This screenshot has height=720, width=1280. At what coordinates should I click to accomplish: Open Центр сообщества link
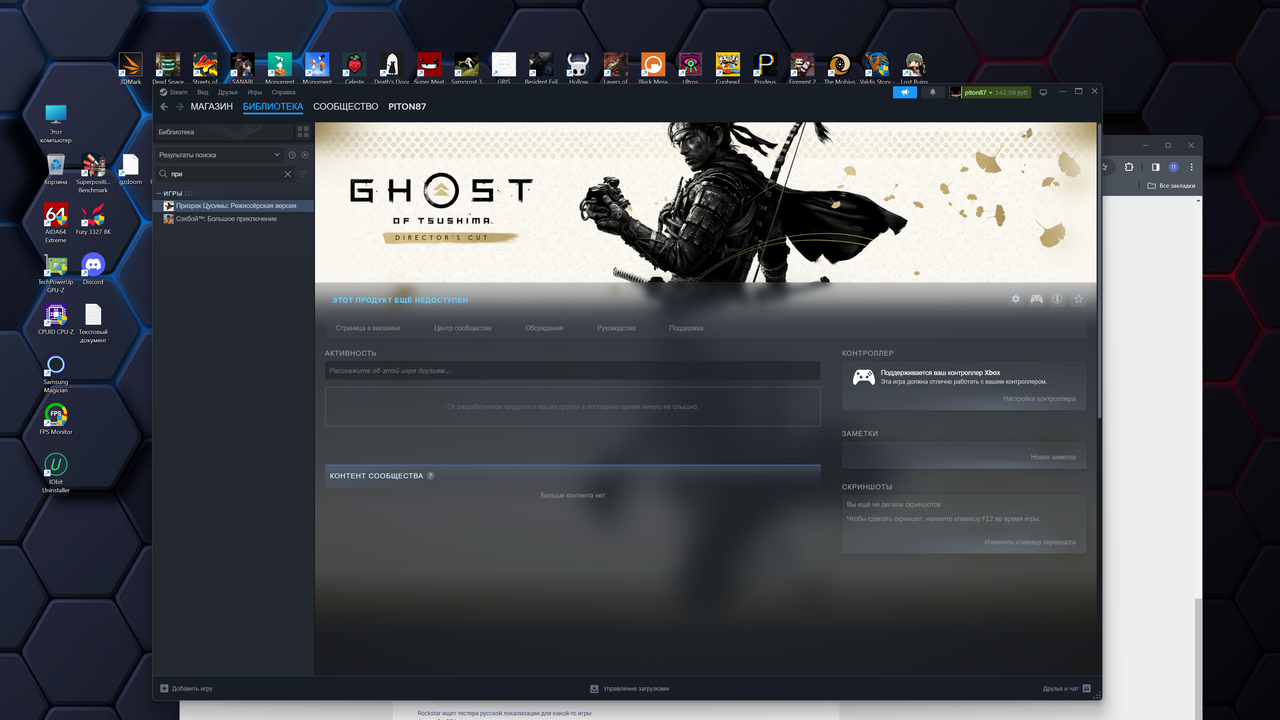[x=463, y=328]
